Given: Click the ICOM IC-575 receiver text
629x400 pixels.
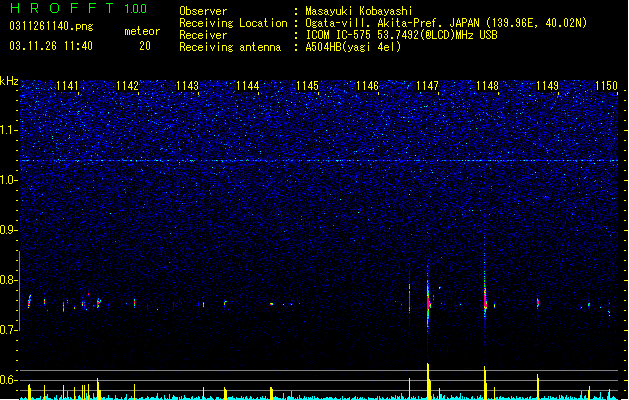Looking at the screenshot, I should (401, 35).
